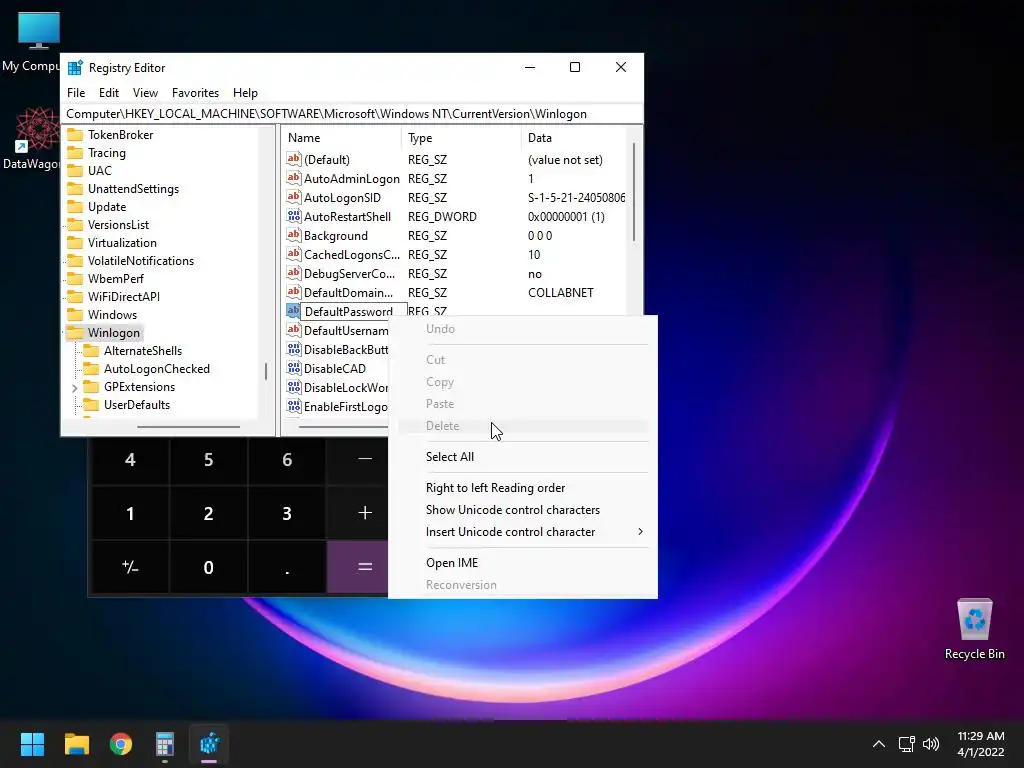Expand Insert Unicode control character submenu
Screen dimensions: 1024x768
pyautogui.click(x=522, y=532)
